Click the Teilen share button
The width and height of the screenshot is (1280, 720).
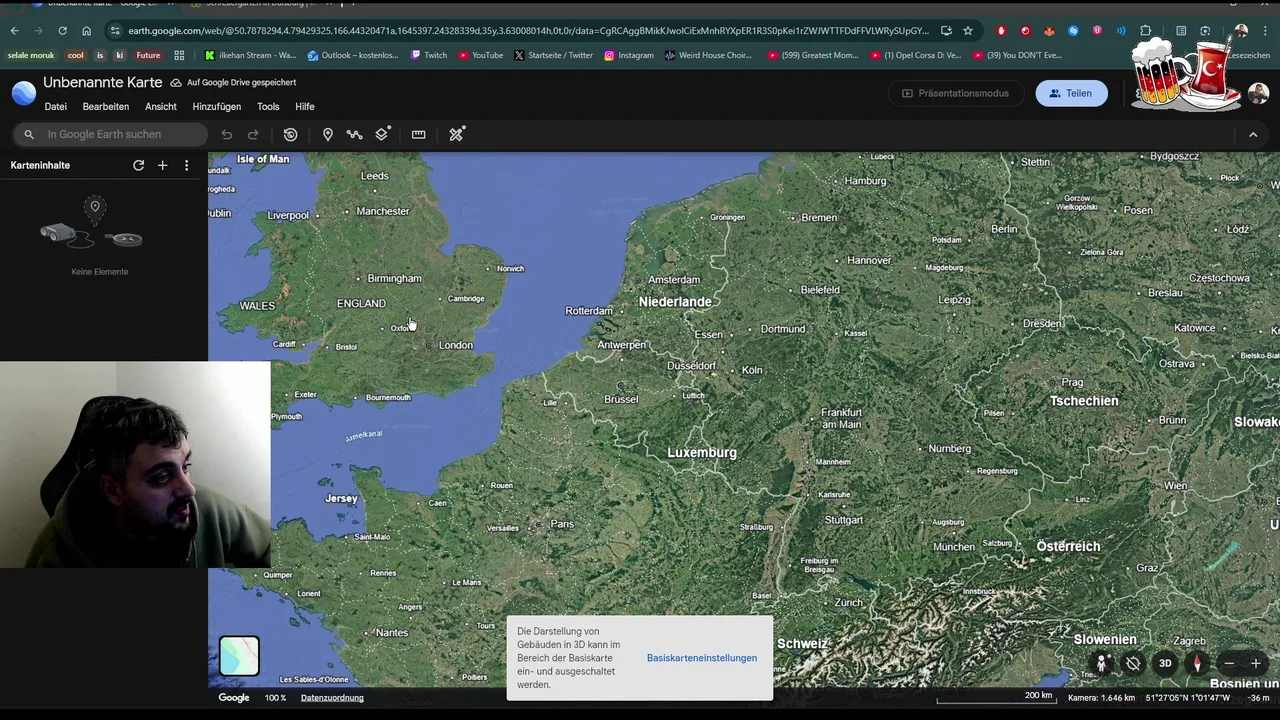pos(1071,93)
